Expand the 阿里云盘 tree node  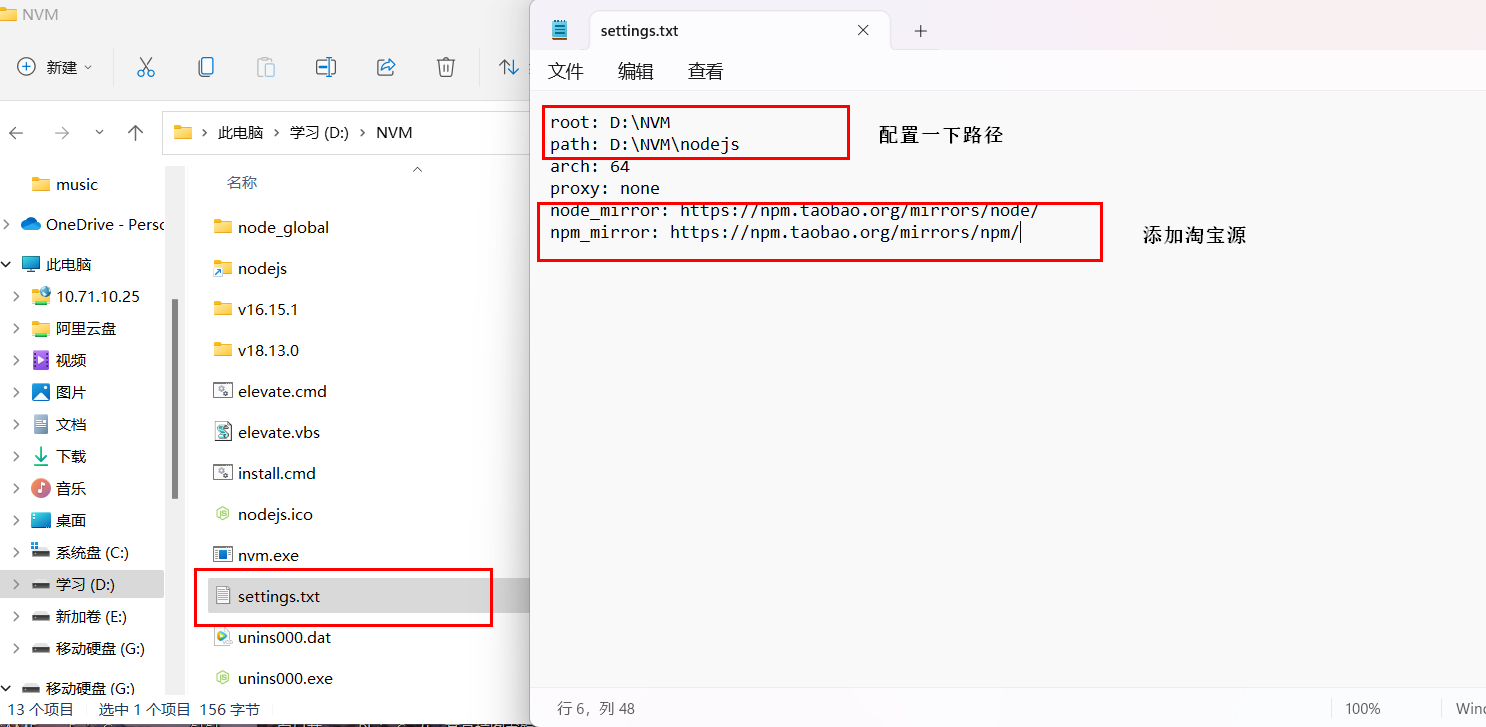pos(16,328)
